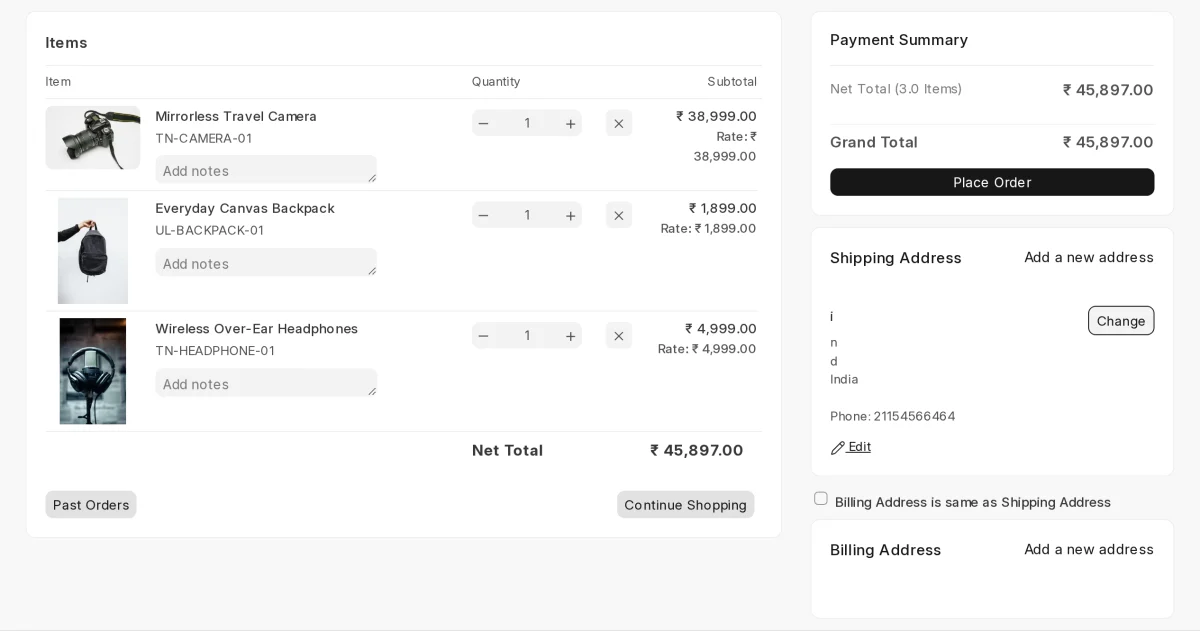1200x641 pixels.
Task: Add notes for Everyday Canvas Backpack
Action: point(266,263)
